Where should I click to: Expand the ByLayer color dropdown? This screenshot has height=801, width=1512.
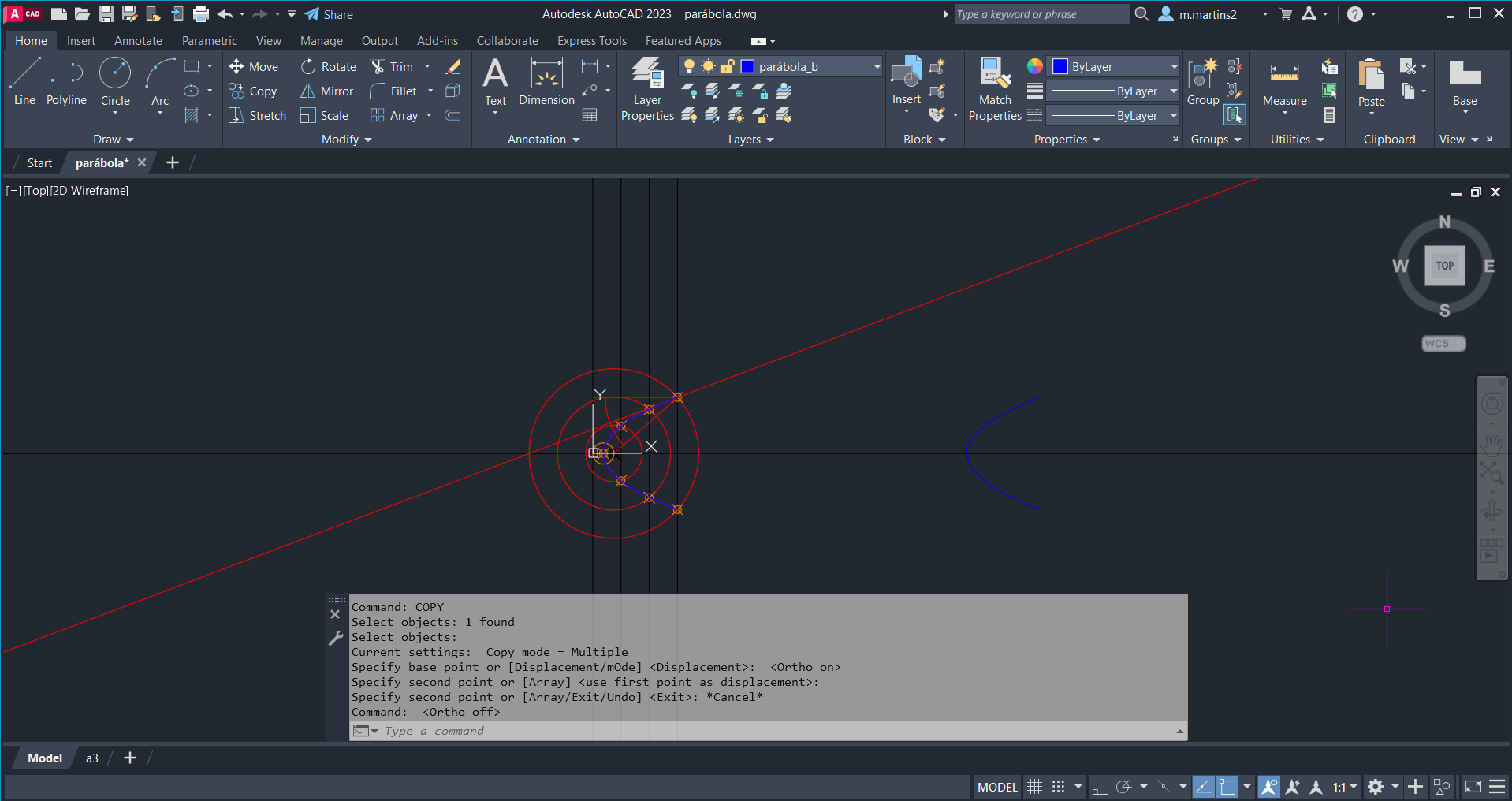click(1173, 67)
